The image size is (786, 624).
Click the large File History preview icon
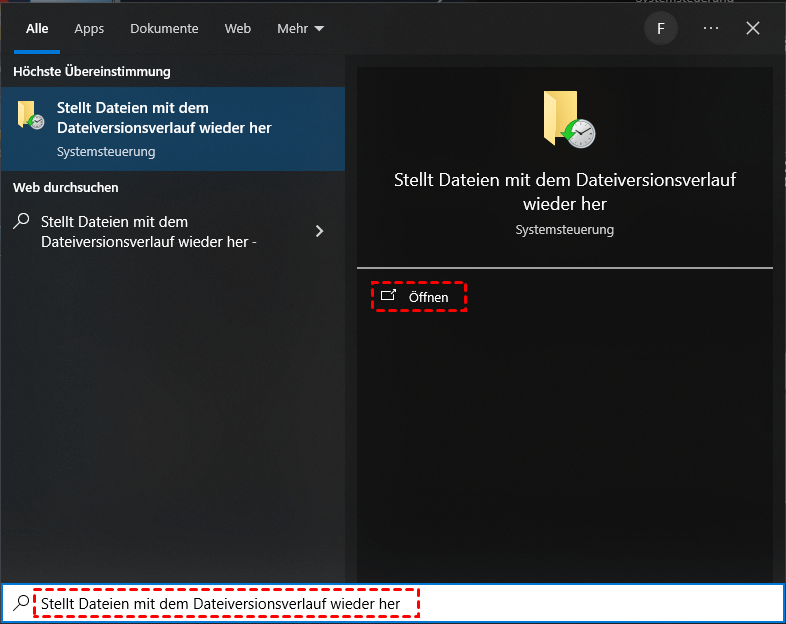[568, 119]
